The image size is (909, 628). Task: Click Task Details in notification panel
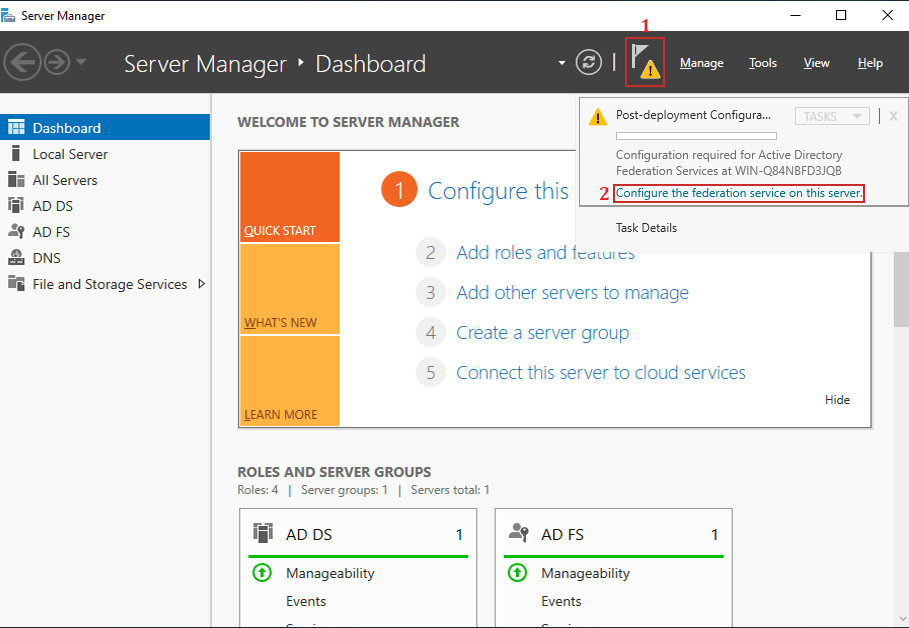646,228
